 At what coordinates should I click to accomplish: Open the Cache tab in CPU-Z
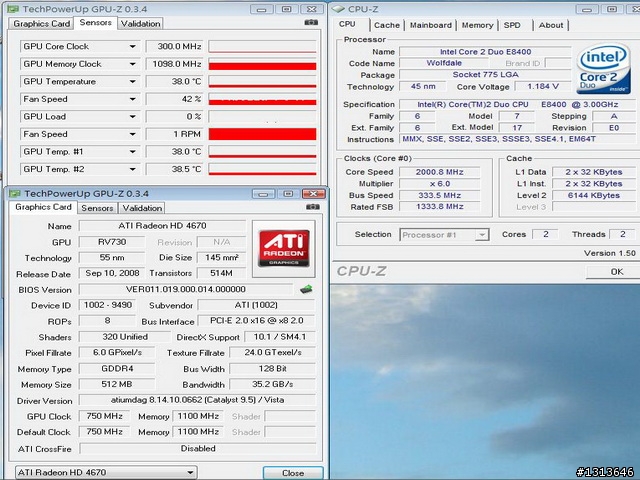pos(387,25)
